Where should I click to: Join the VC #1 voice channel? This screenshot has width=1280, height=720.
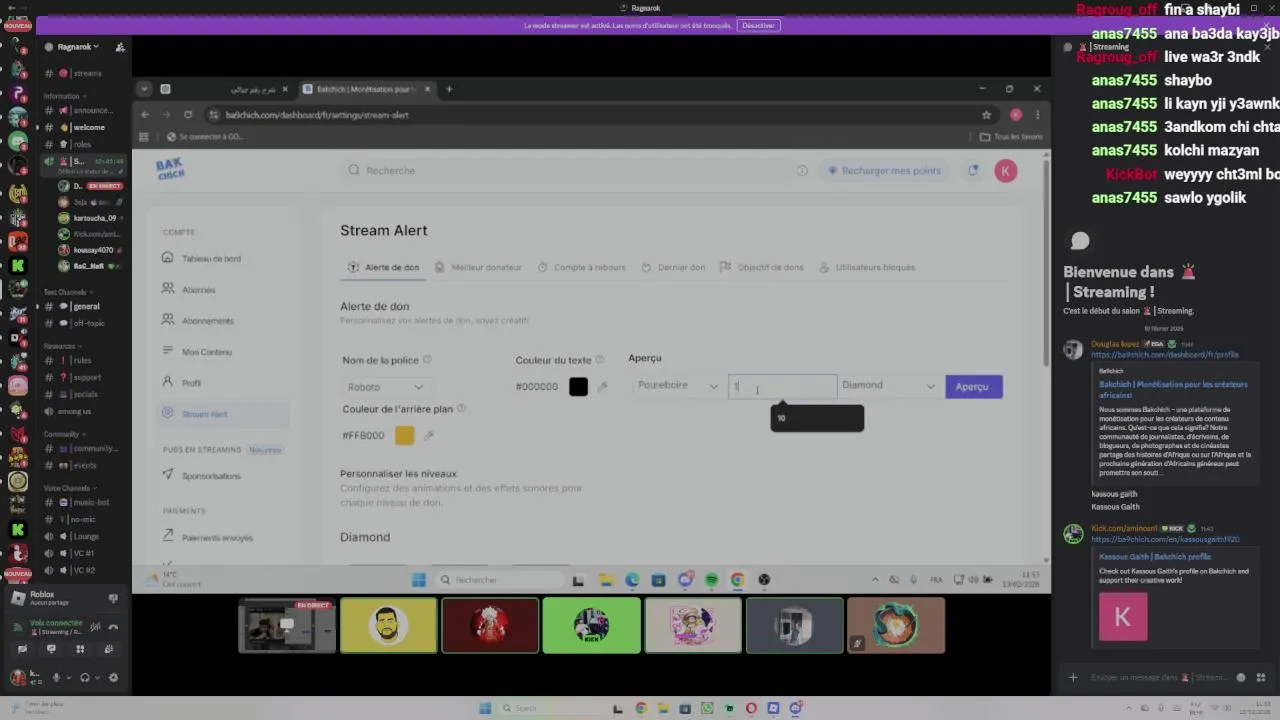click(x=84, y=553)
